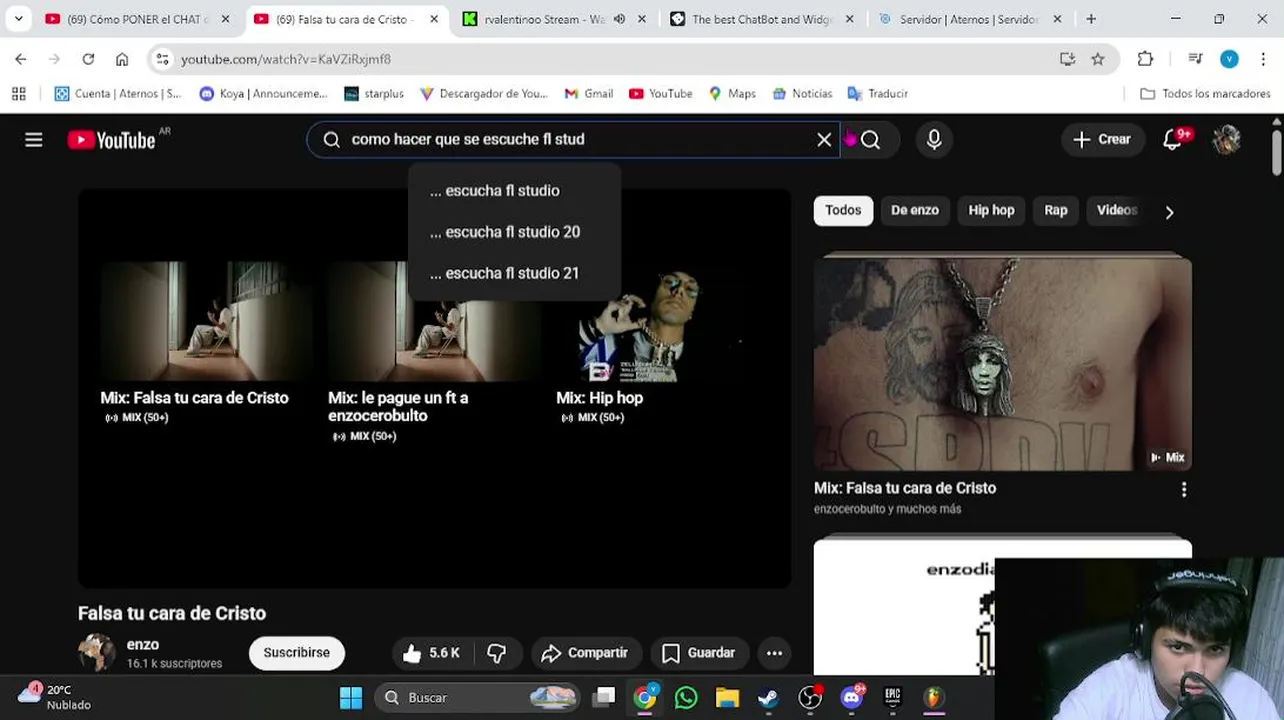Open the enzo channel name link

click(x=143, y=645)
